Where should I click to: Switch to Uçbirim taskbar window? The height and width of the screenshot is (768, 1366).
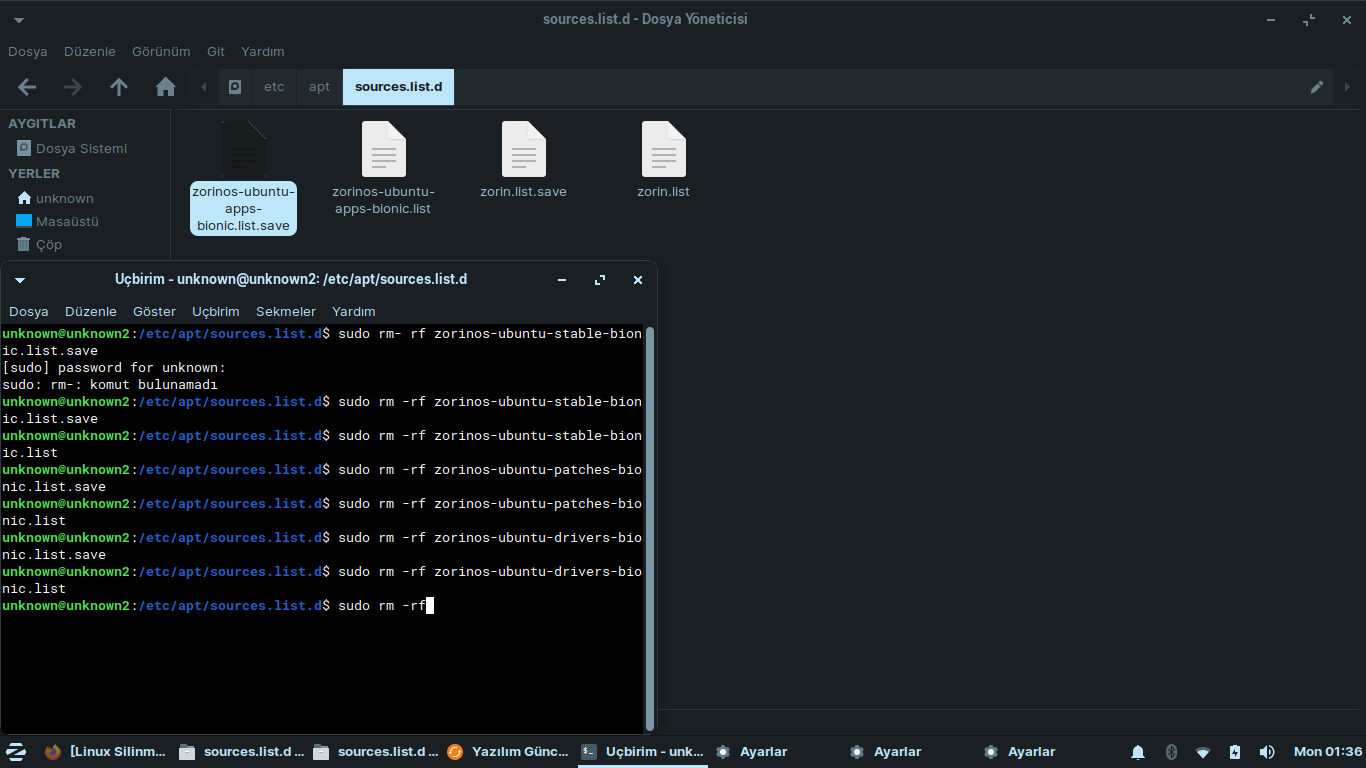(642, 751)
